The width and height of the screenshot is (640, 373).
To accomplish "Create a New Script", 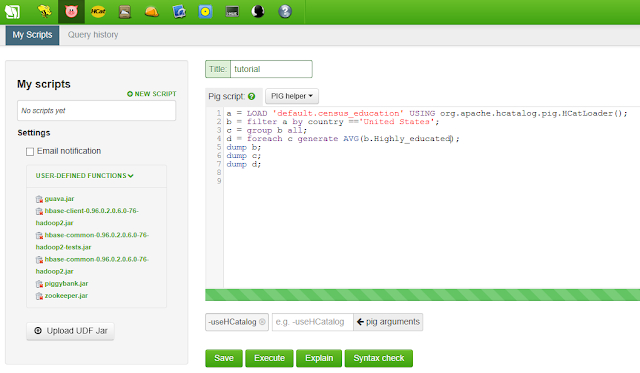I will tap(152, 94).
